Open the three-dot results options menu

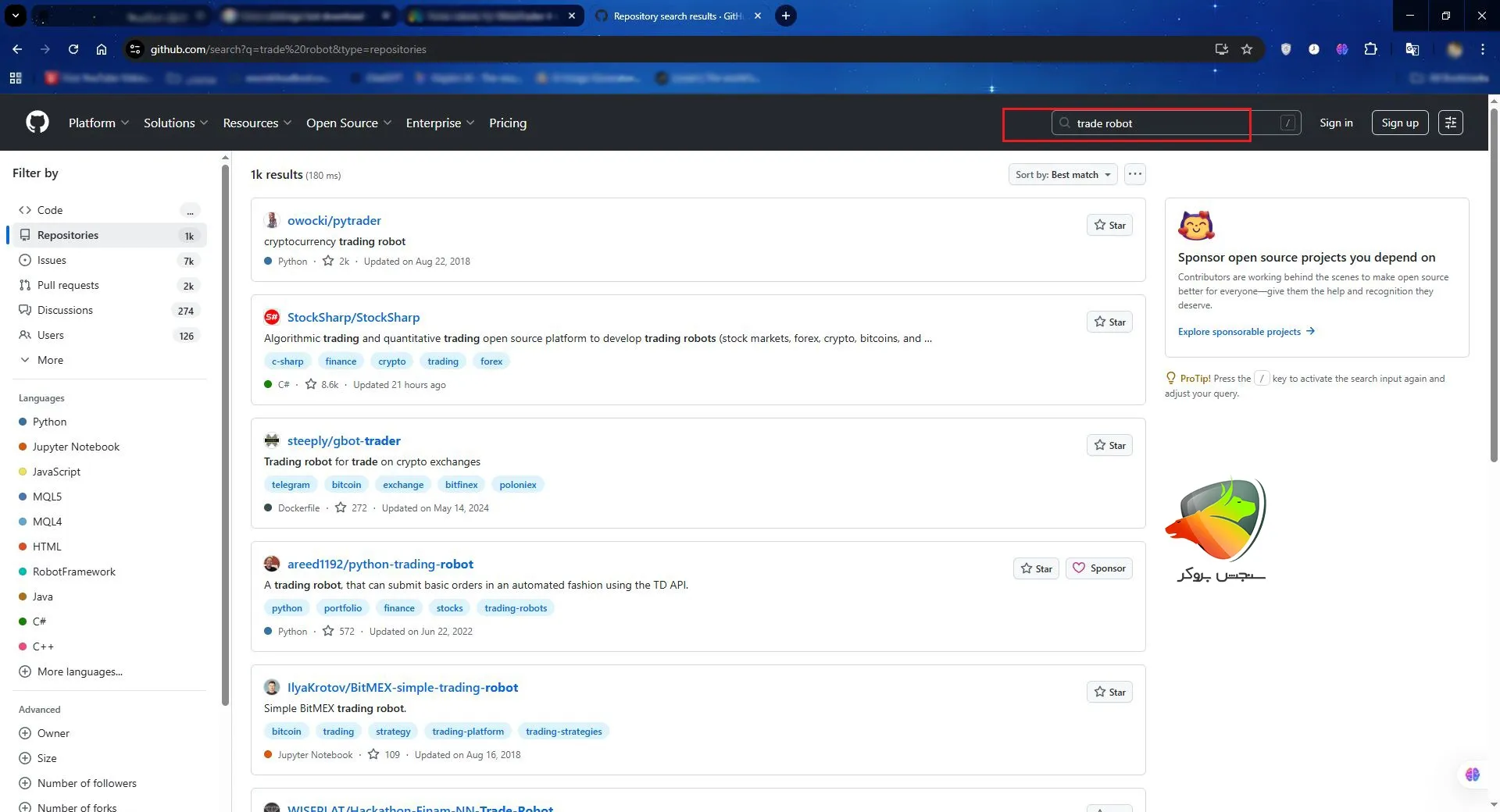pos(1134,174)
